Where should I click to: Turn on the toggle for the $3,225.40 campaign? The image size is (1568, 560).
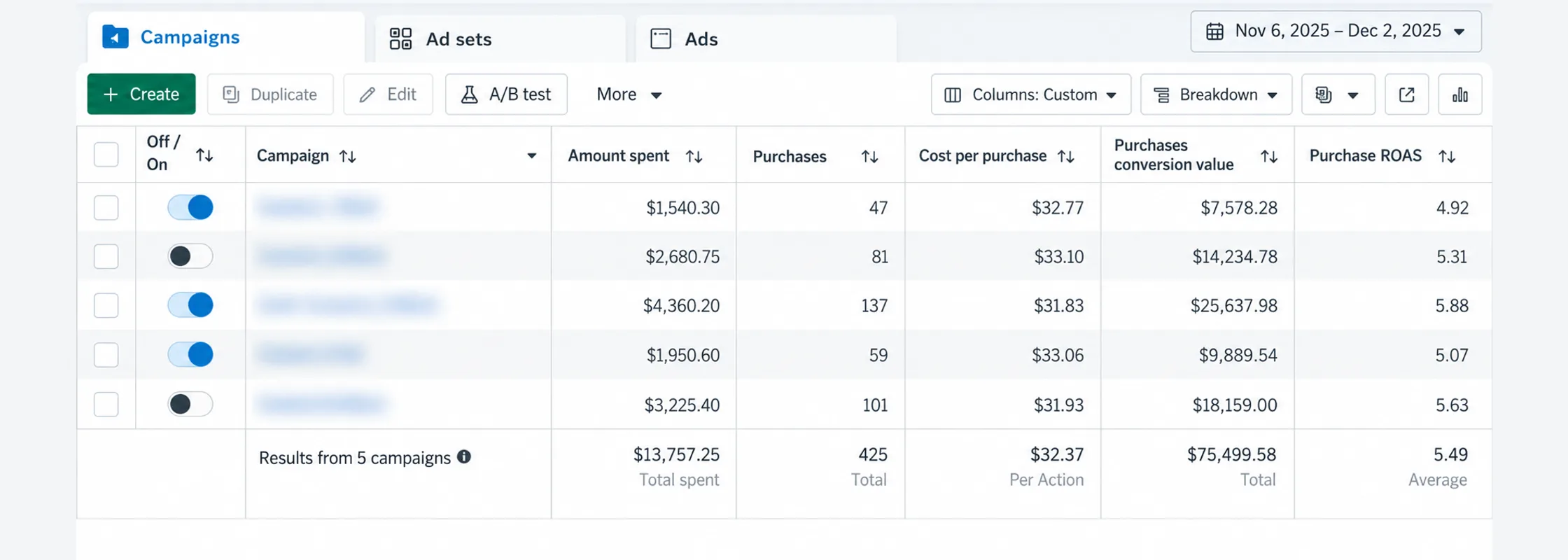[x=190, y=404]
